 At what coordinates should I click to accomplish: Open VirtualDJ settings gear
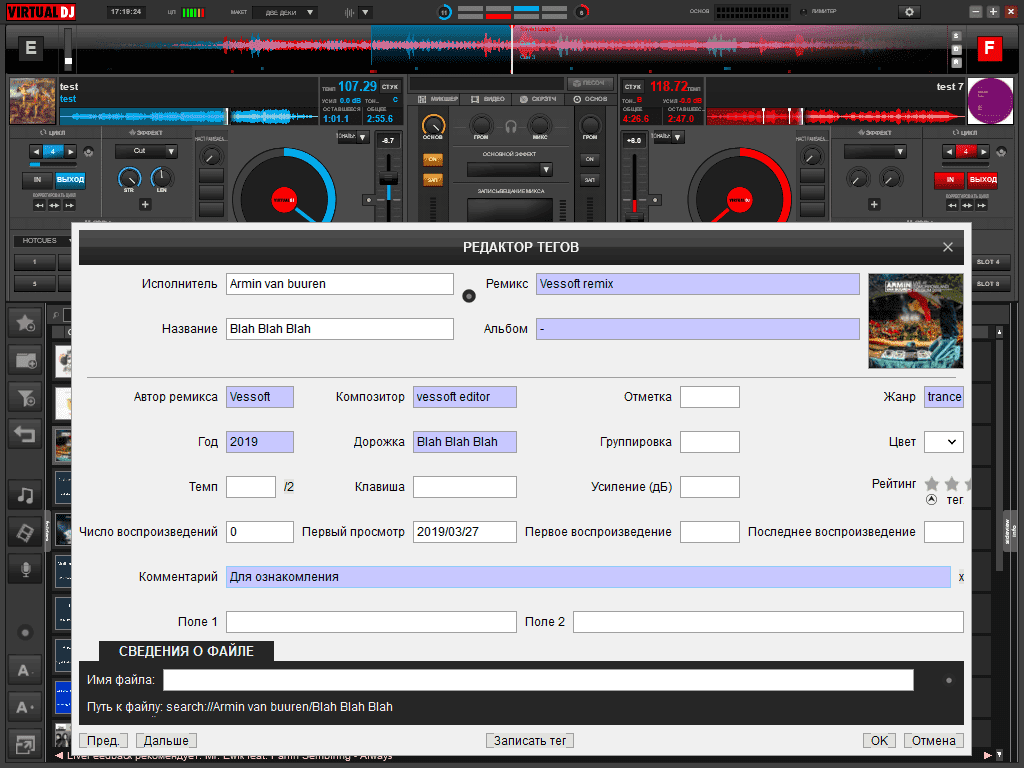[x=909, y=12]
